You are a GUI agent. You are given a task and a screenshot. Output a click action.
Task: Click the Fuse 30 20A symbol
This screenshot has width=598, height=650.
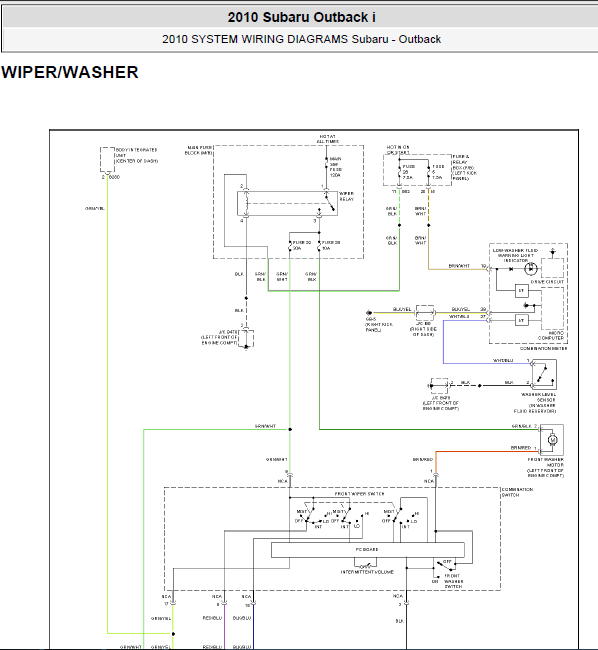pos(290,245)
